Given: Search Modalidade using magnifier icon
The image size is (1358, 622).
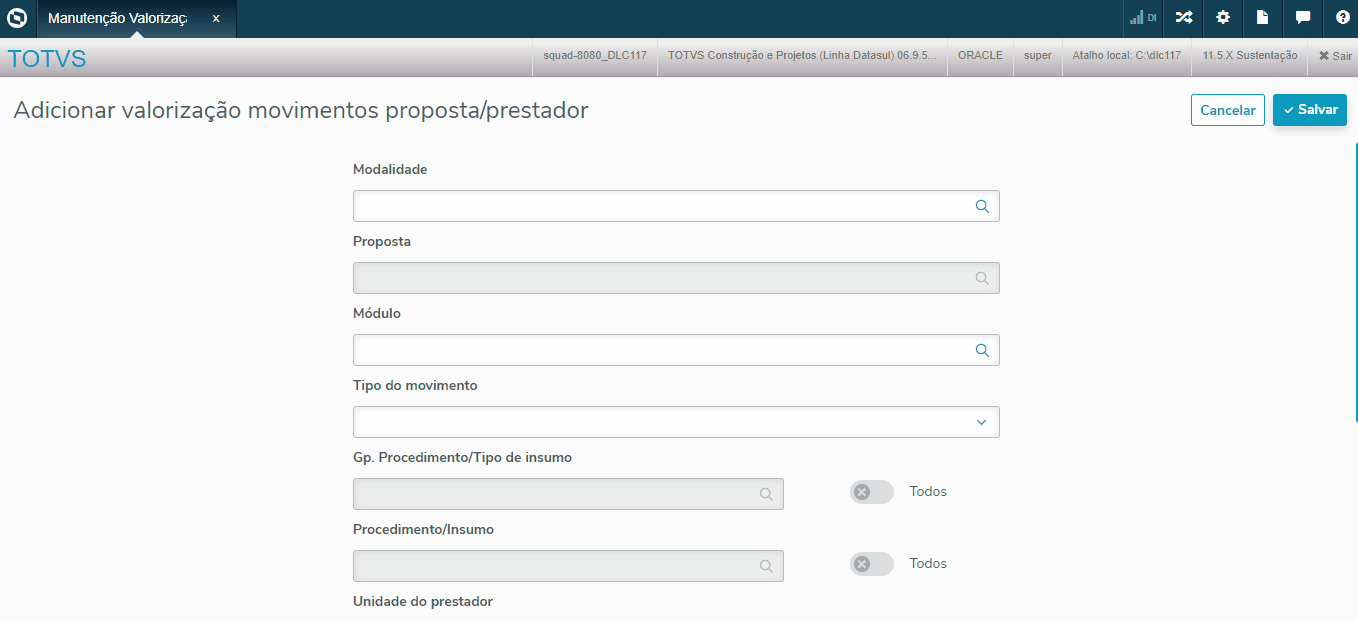Looking at the screenshot, I should click(982, 206).
